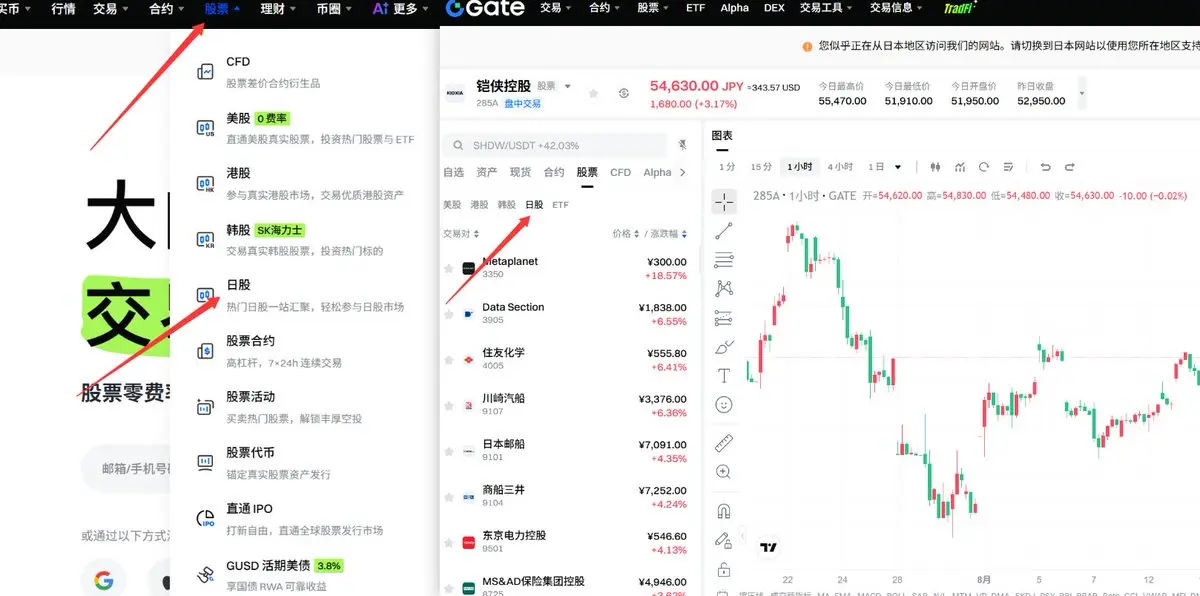The height and width of the screenshot is (596, 1200).
Task: Select 日股 stock sub-tab
Action: click(x=534, y=204)
